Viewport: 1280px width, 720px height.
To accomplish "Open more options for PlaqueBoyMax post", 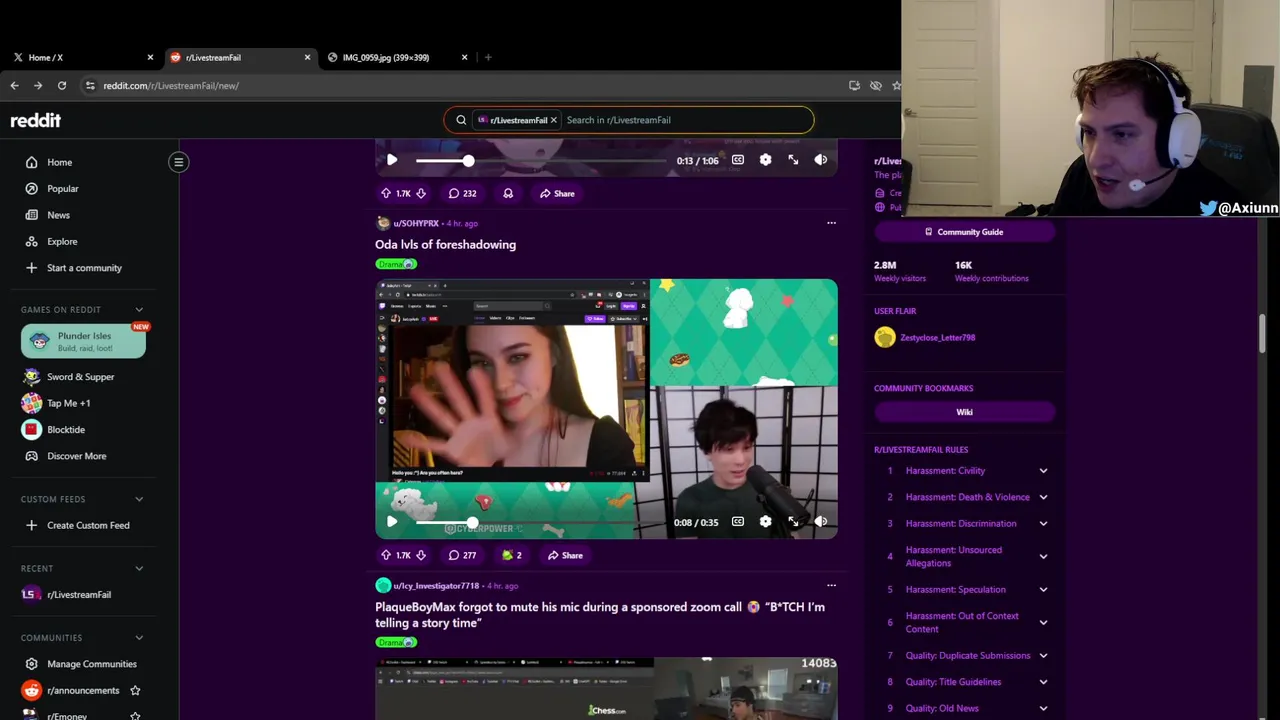I will 831,585.
